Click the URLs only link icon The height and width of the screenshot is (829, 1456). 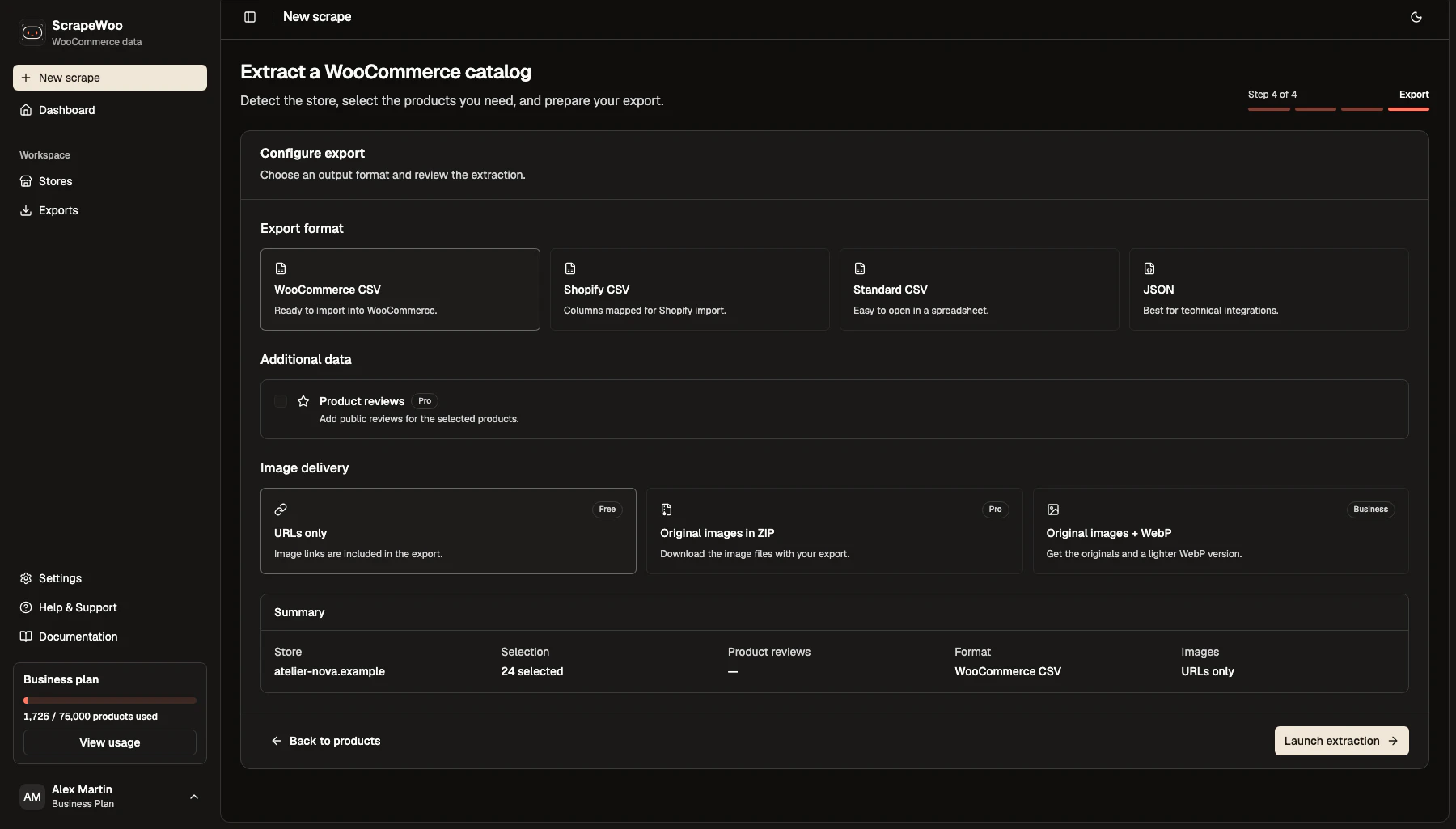click(281, 510)
